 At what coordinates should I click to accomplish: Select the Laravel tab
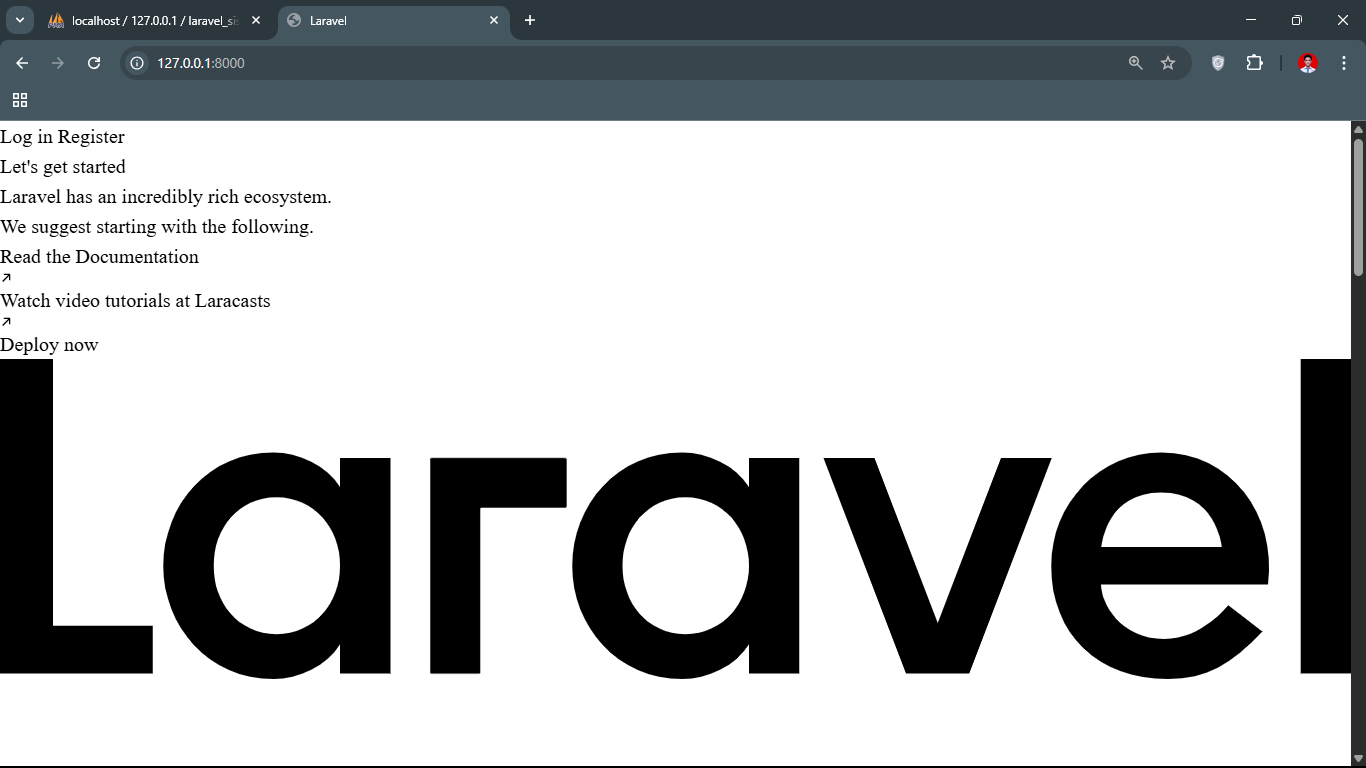pos(380,20)
